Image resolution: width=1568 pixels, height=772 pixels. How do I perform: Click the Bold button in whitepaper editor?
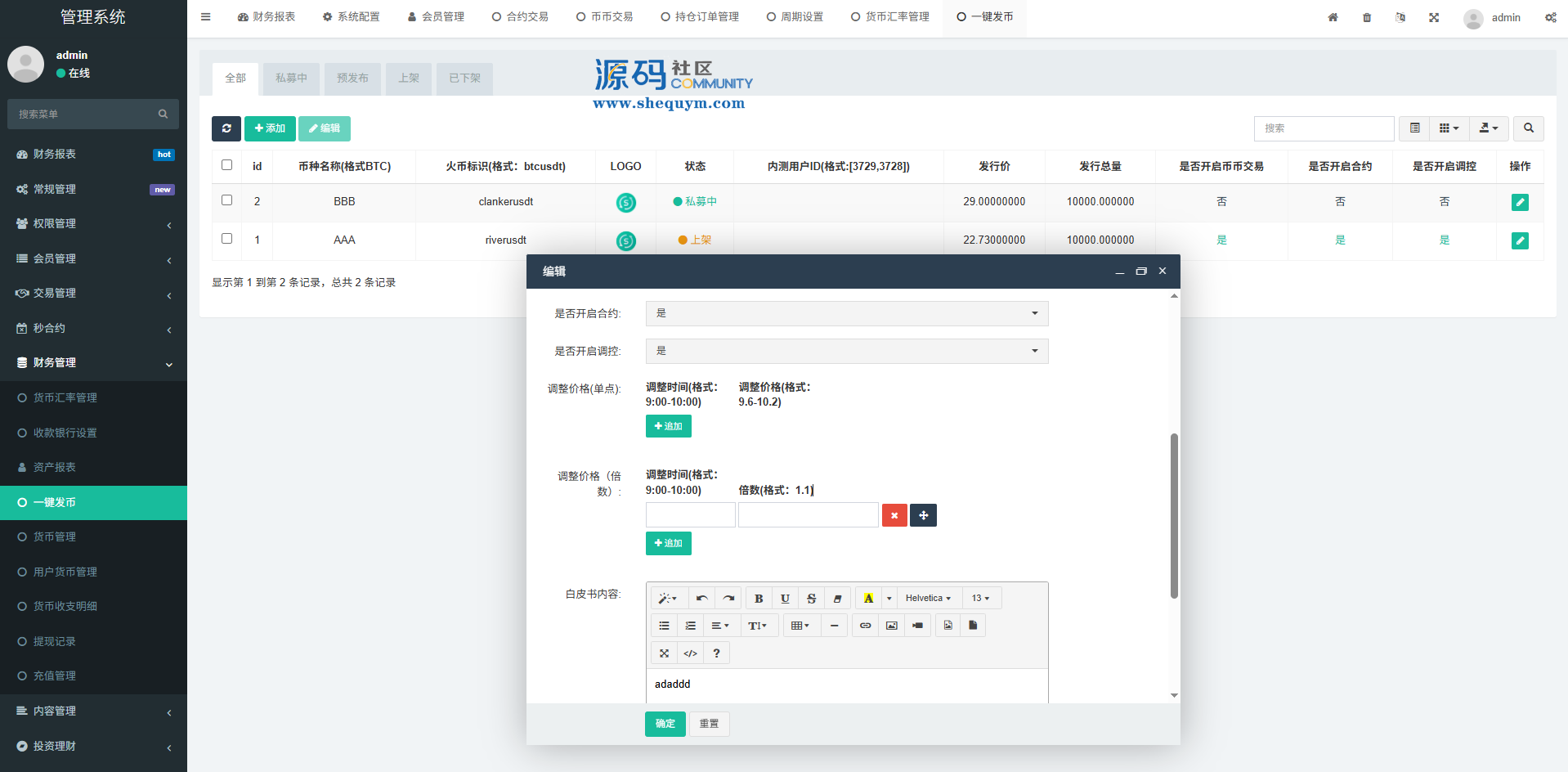point(759,599)
